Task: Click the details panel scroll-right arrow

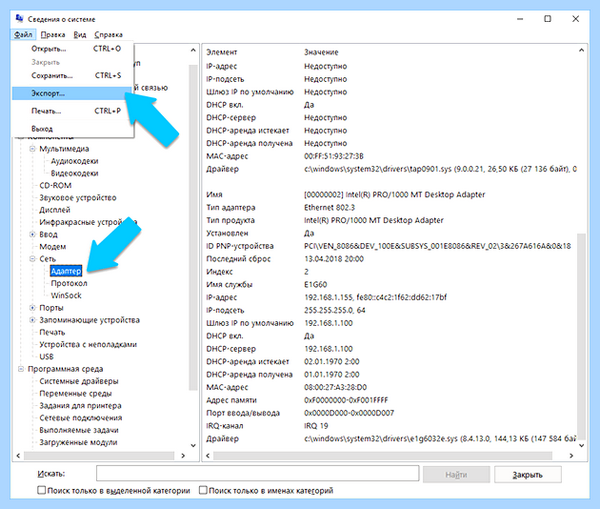Action: point(571,455)
